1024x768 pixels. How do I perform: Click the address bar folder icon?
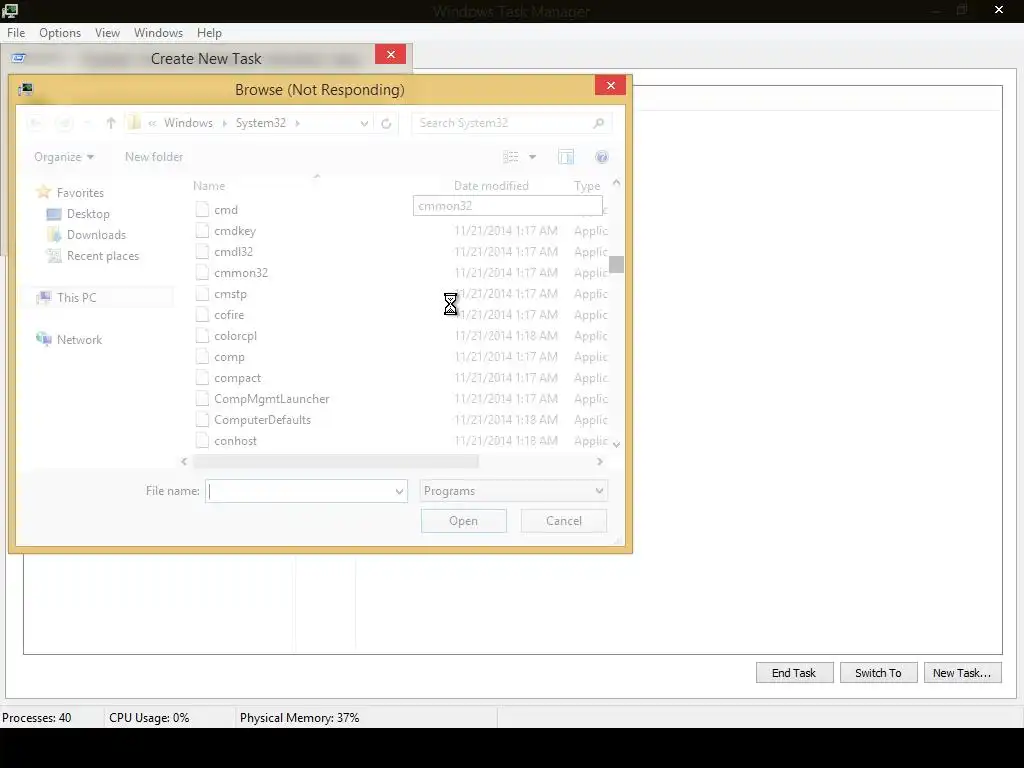[x=134, y=123]
